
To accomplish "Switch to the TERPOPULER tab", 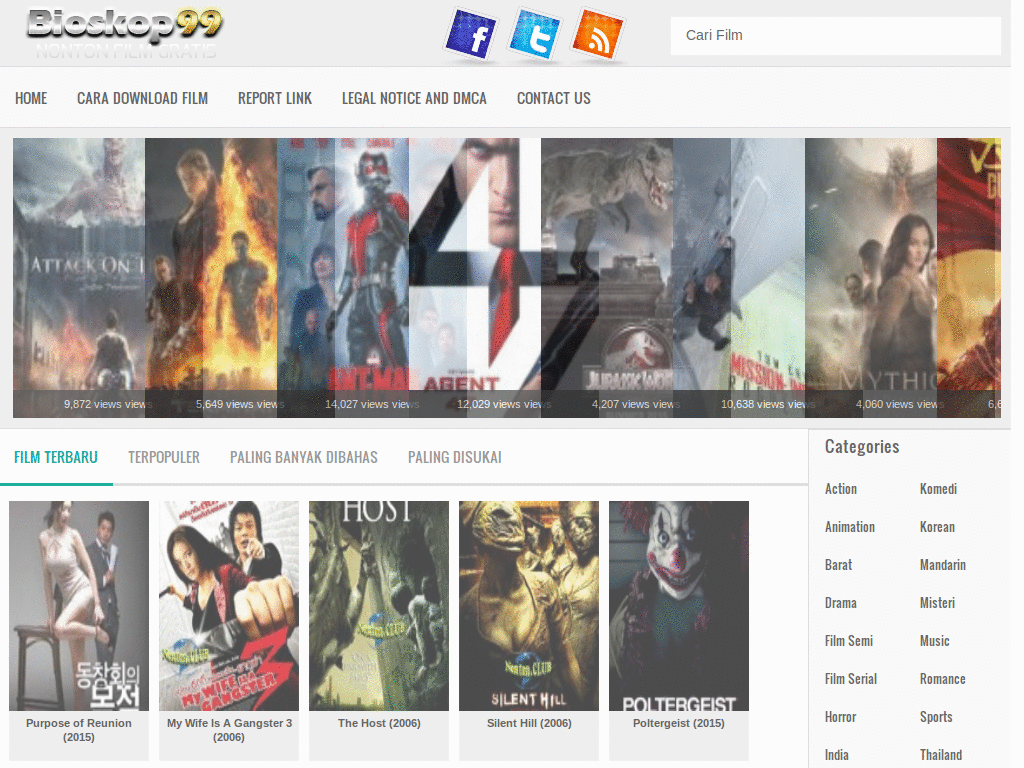I will 164,457.
